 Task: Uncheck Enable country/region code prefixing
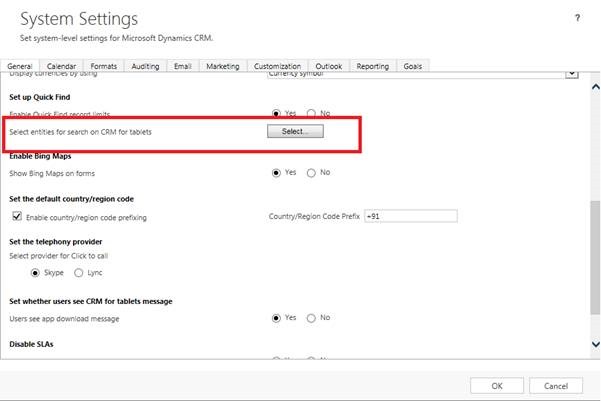click(x=17, y=216)
